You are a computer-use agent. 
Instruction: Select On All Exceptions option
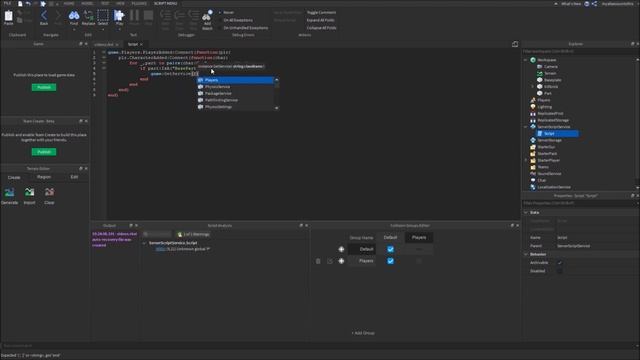click(236, 20)
